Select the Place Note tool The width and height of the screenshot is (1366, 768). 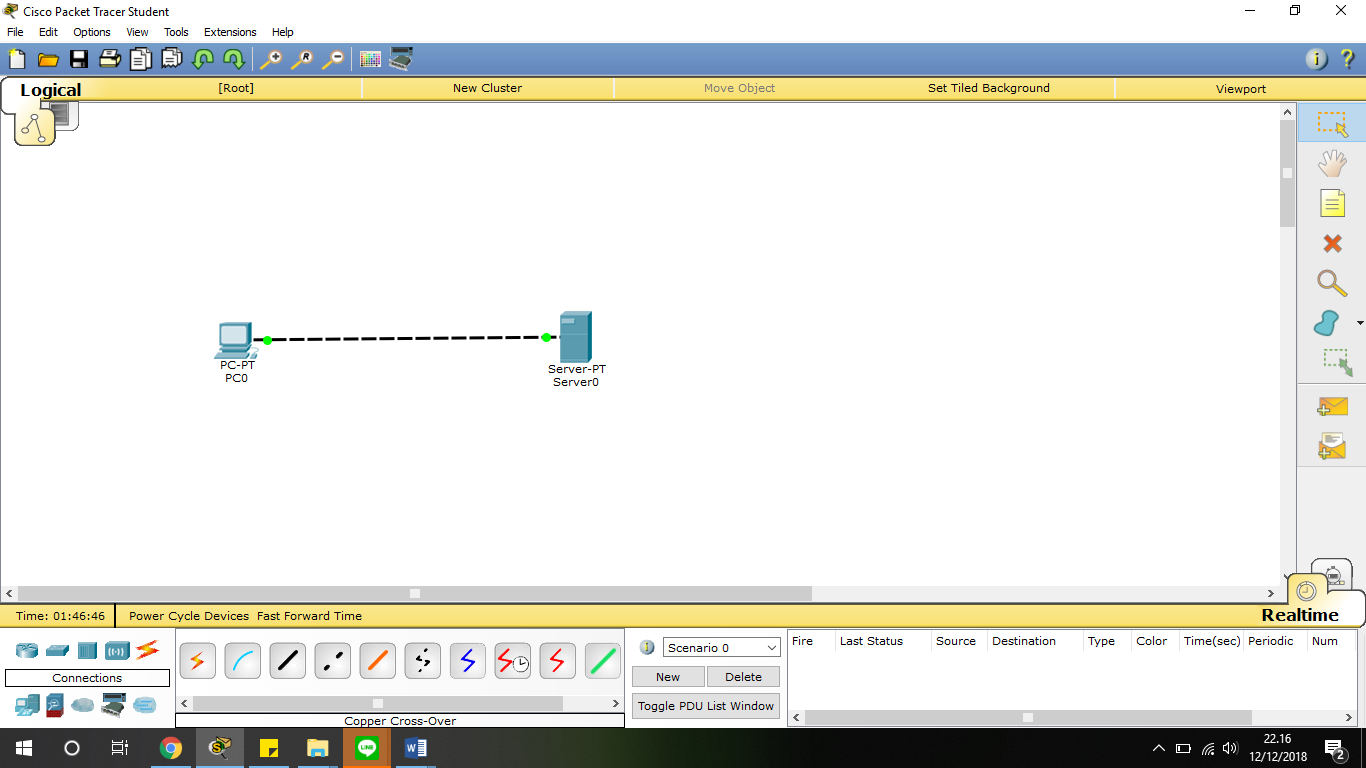tap(1333, 203)
